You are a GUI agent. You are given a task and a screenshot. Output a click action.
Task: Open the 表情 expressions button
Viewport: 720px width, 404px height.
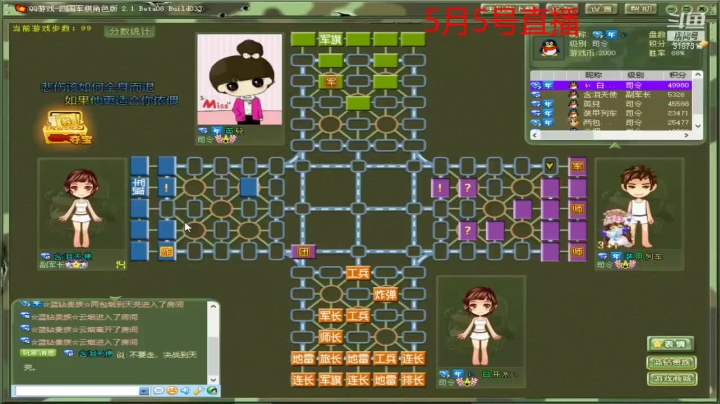click(670, 344)
